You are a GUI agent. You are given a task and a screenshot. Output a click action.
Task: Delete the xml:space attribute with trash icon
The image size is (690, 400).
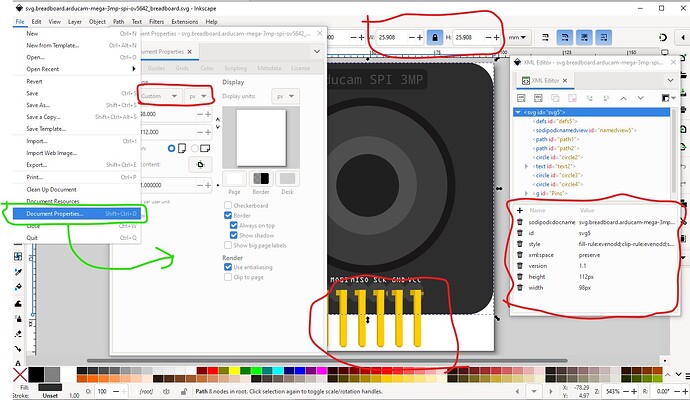(x=520, y=255)
